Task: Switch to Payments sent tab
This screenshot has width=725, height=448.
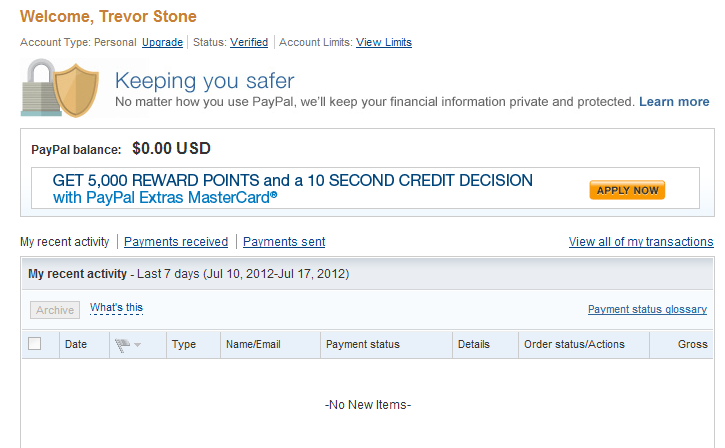Action: pos(284,242)
